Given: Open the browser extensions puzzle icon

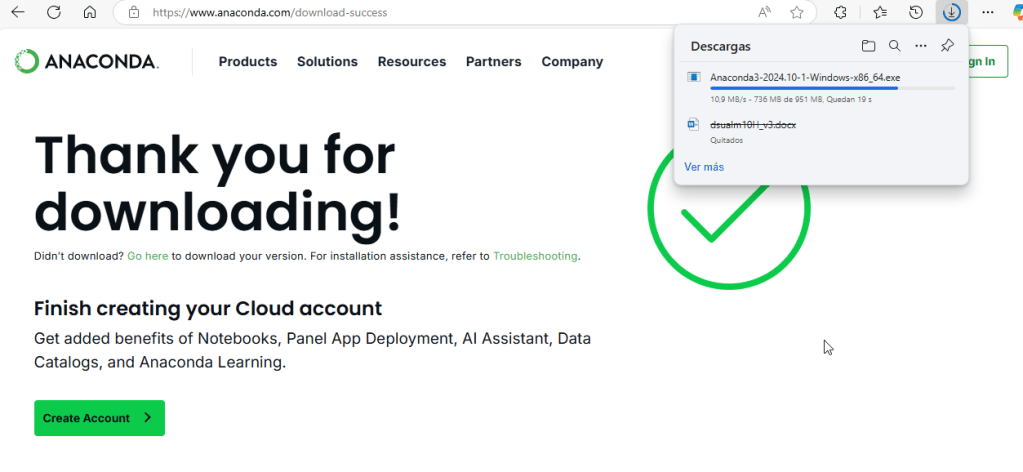Looking at the screenshot, I should (x=841, y=13).
